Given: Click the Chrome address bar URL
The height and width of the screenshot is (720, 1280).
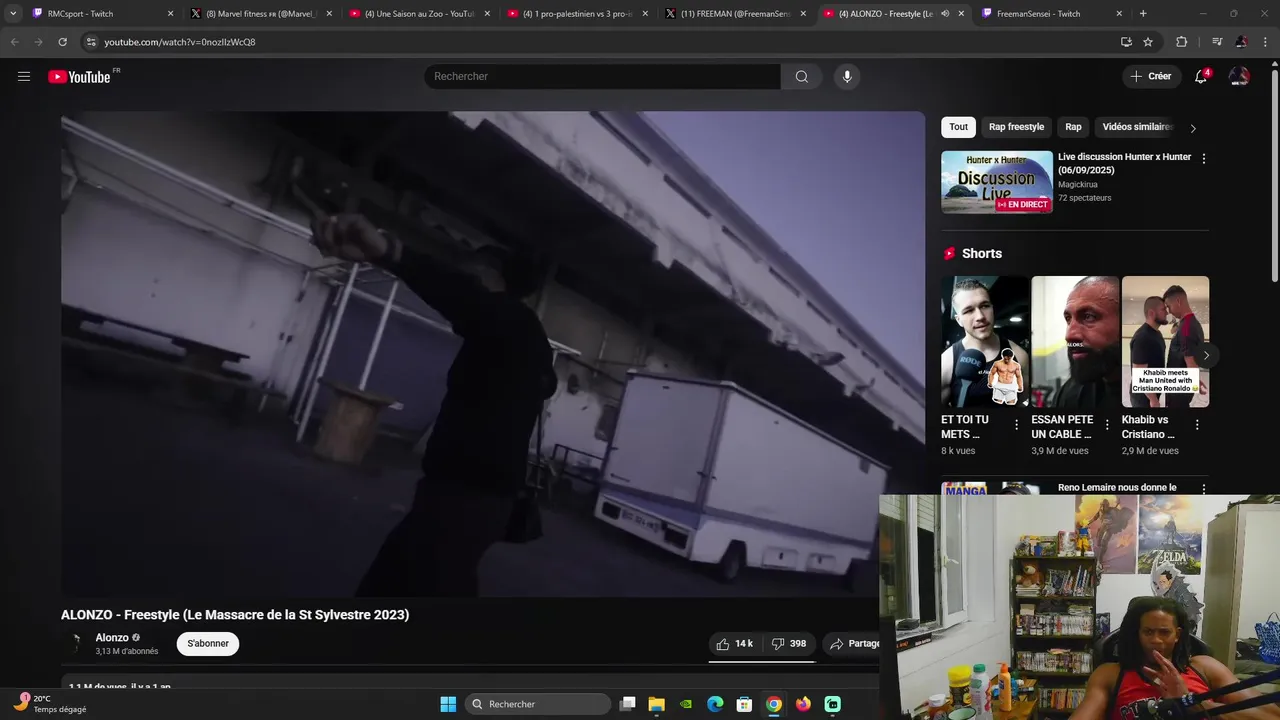Looking at the screenshot, I should (x=180, y=42).
